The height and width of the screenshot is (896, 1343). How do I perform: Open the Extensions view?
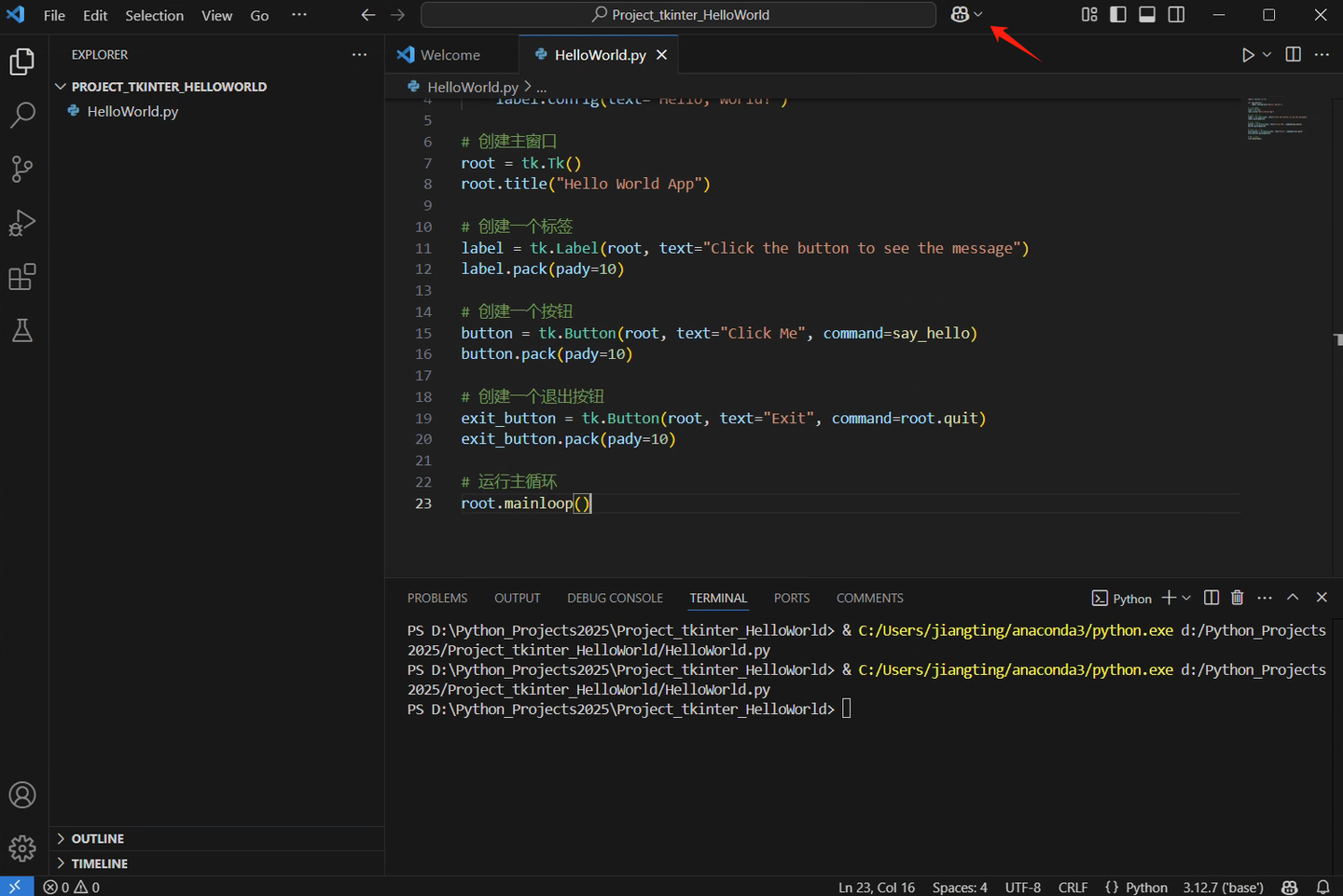point(22,277)
